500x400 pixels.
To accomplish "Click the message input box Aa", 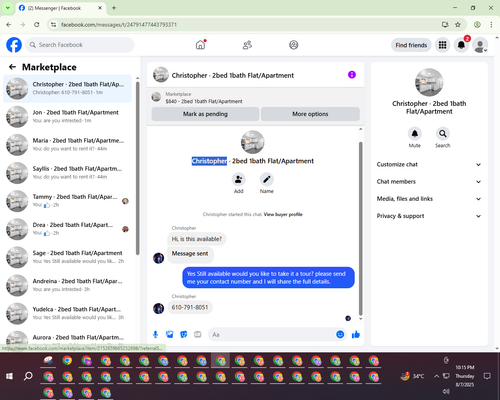I will click(272, 334).
